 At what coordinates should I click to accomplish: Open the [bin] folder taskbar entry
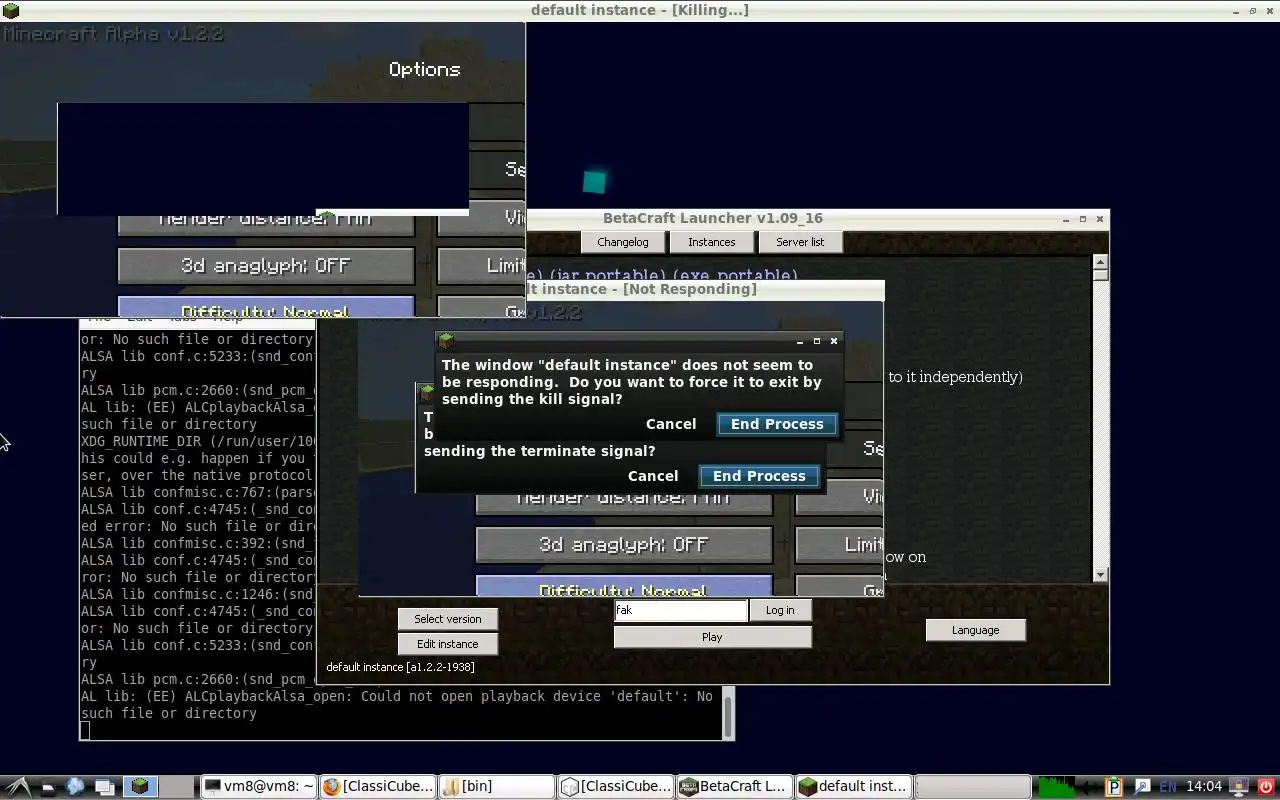pos(497,786)
